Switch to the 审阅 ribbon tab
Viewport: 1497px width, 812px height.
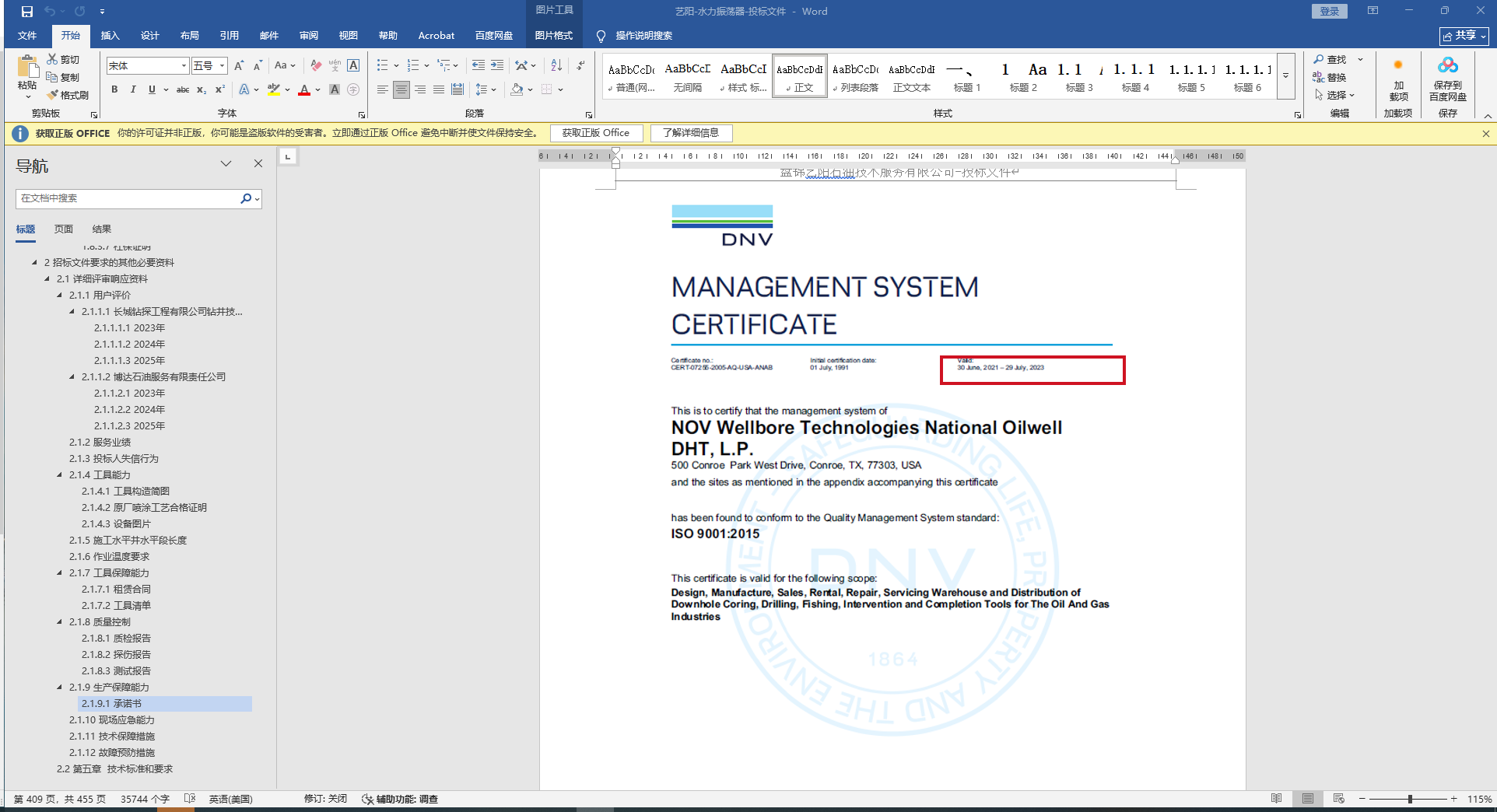(308, 36)
